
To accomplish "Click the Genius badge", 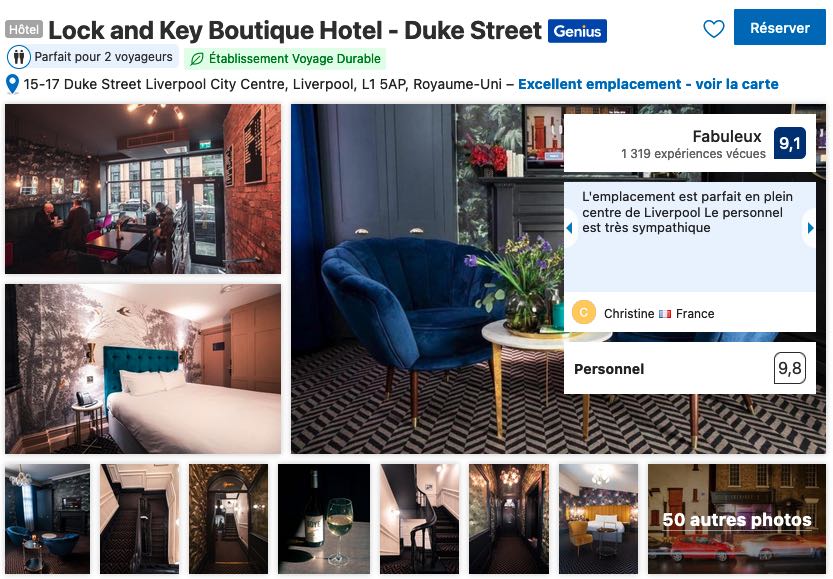I will [x=577, y=31].
